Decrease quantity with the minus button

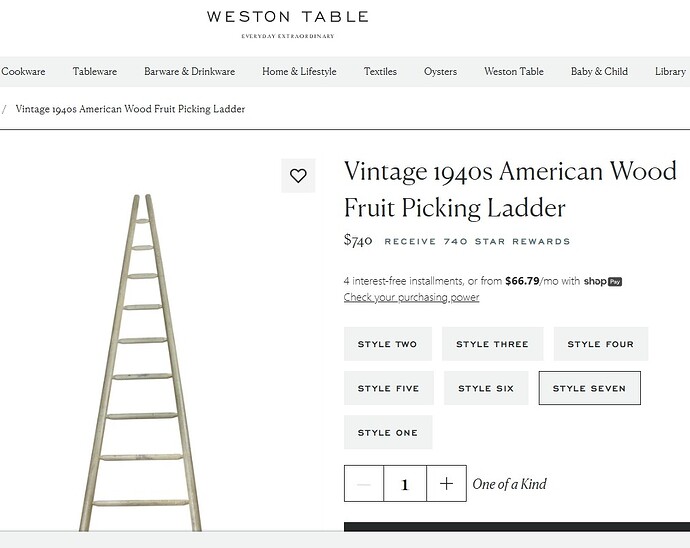[x=364, y=484]
